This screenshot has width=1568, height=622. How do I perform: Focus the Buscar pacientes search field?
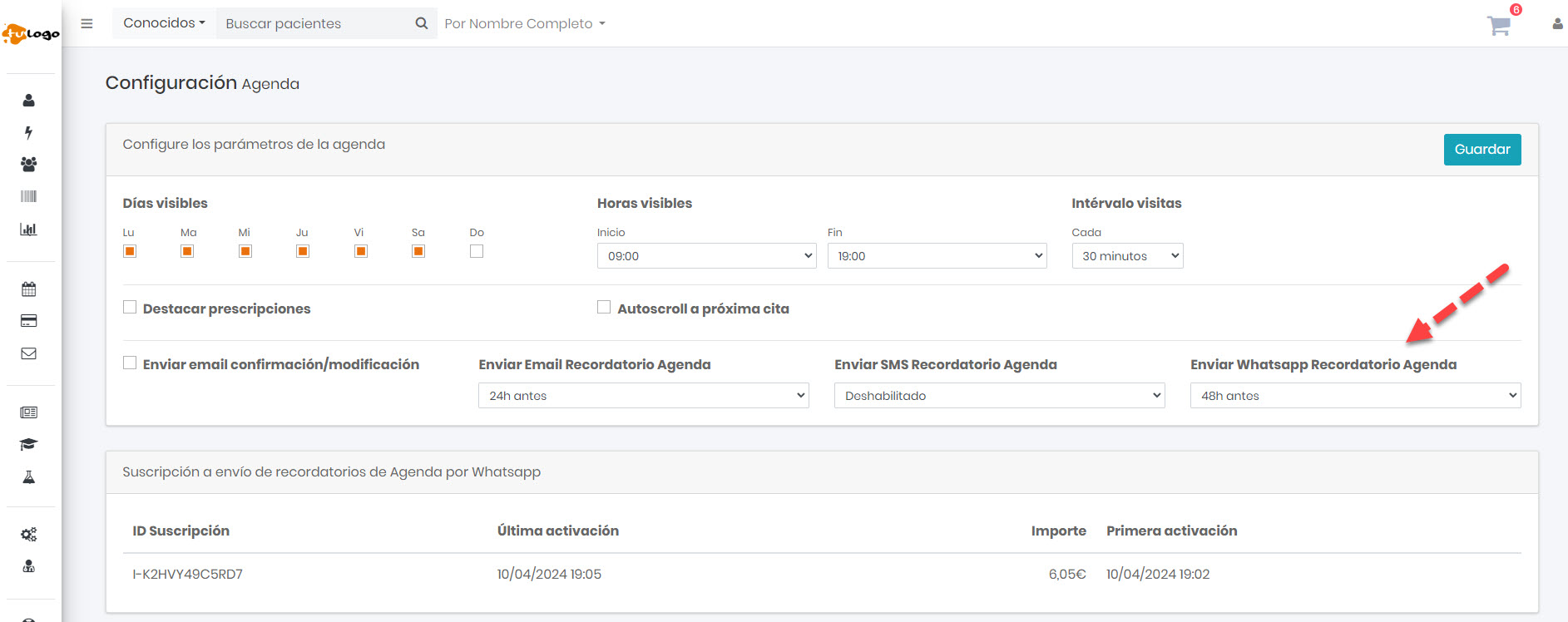coord(316,23)
